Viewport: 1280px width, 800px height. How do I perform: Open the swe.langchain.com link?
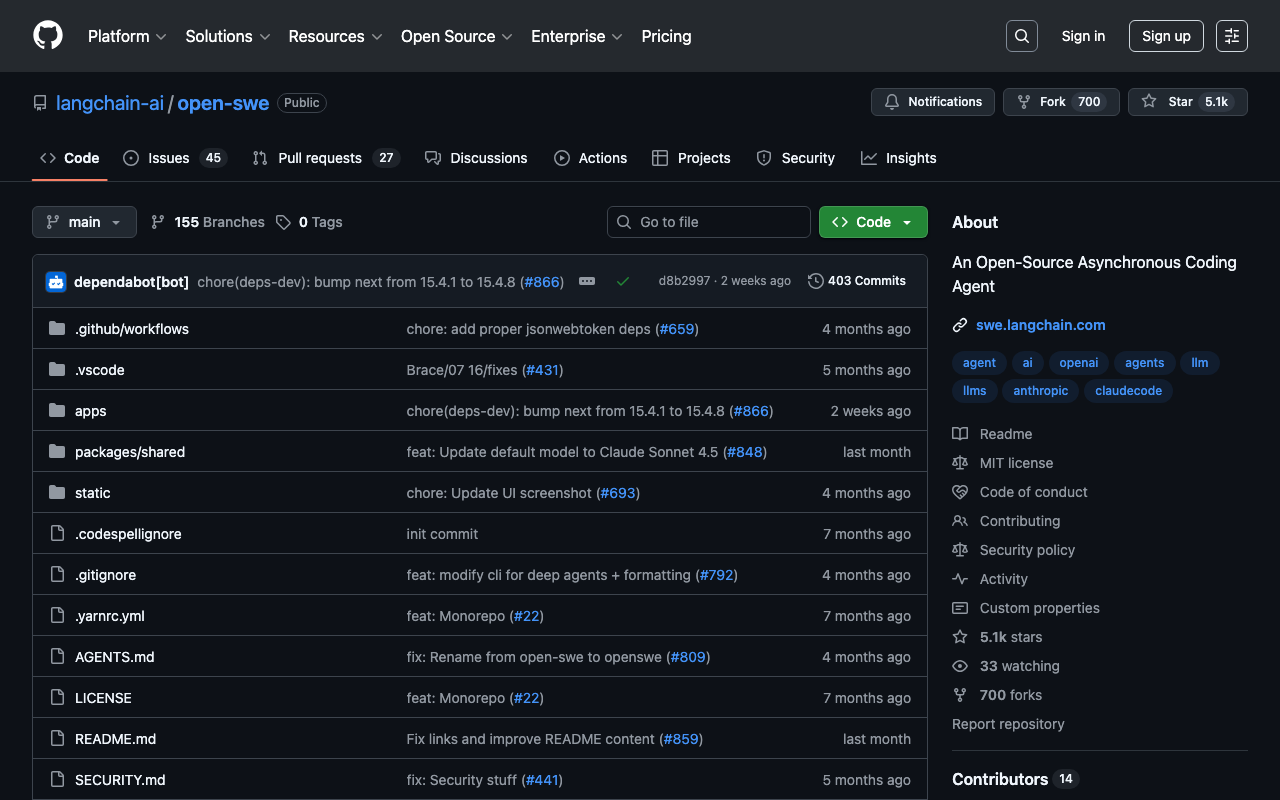click(1040, 325)
